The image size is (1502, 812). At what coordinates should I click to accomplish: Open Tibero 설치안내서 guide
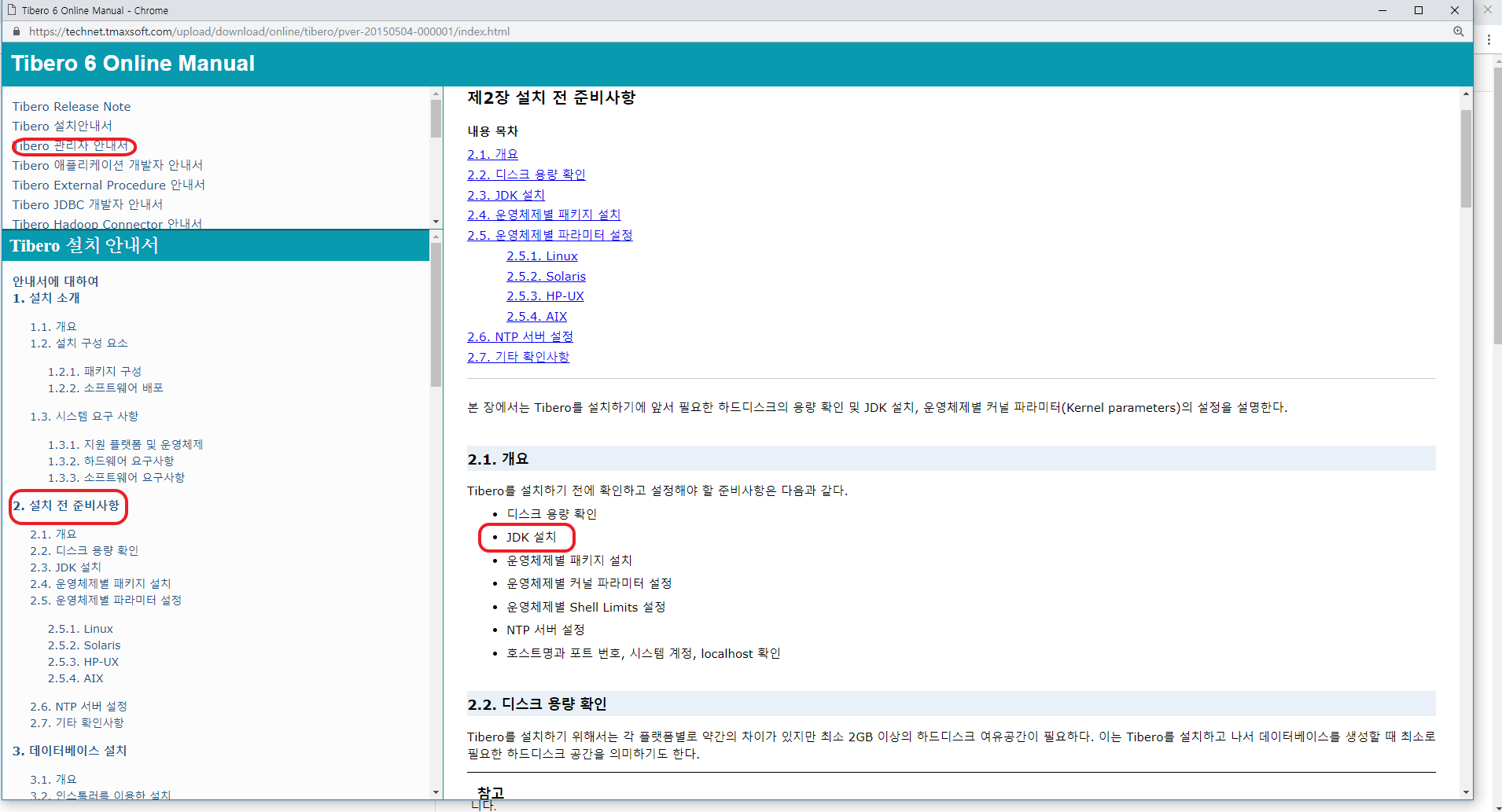(62, 126)
